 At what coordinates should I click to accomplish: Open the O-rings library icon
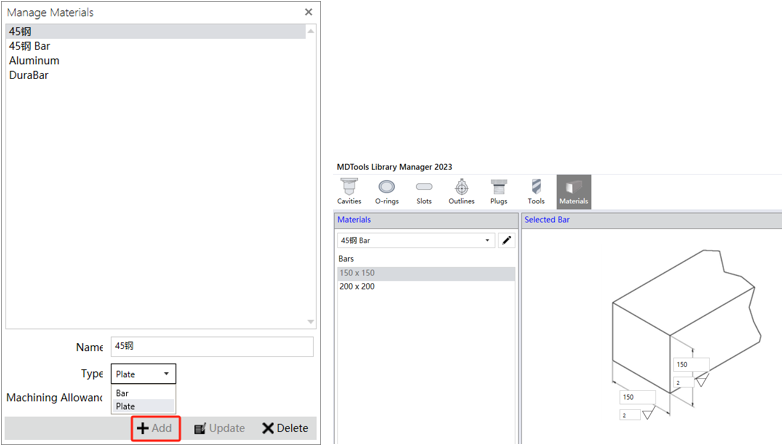coord(387,192)
